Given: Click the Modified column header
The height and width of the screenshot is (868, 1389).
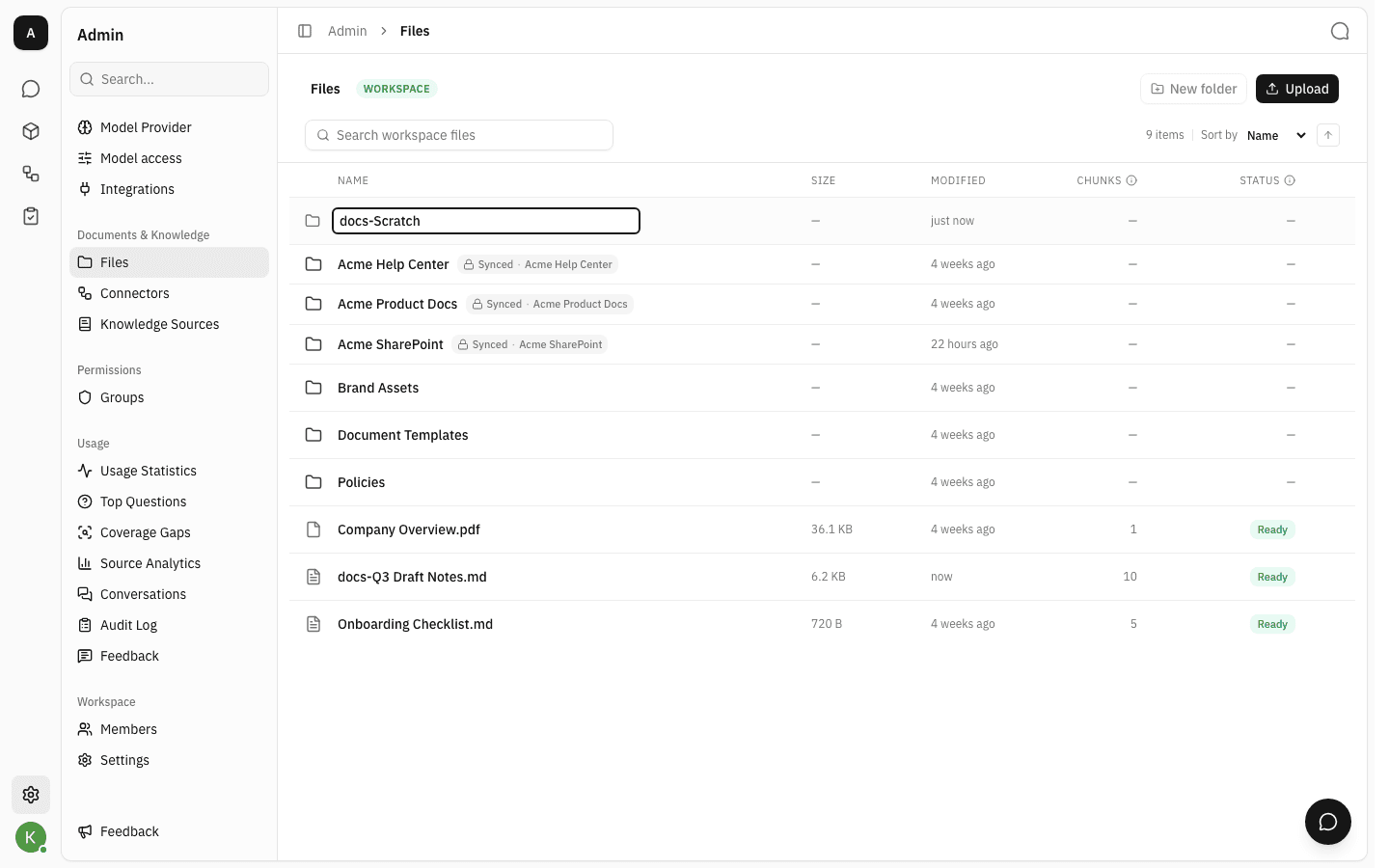Looking at the screenshot, I should 958,180.
